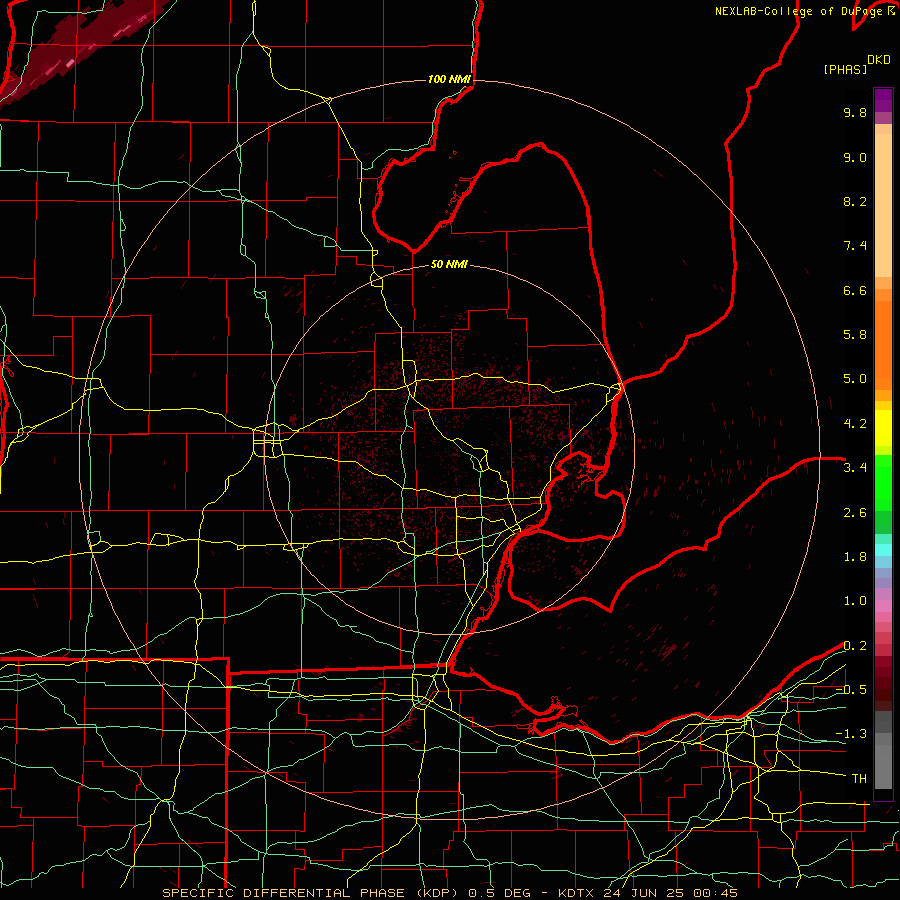Pick the cyan segment of the color bar
900x900 pixels.
pyautogui.click(x=883, y=549)
